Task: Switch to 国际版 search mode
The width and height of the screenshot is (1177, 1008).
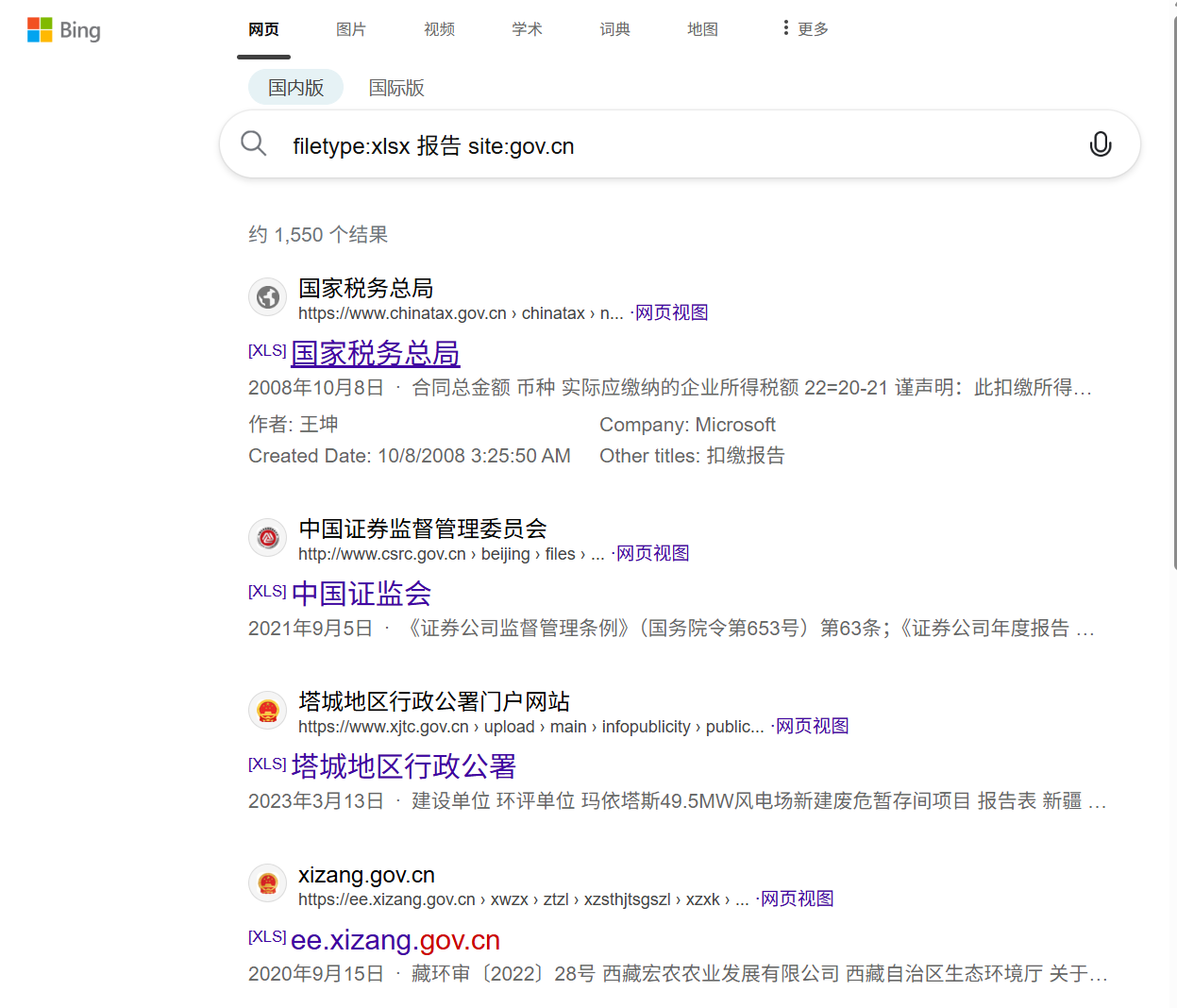Action: (x=396, y=88)
